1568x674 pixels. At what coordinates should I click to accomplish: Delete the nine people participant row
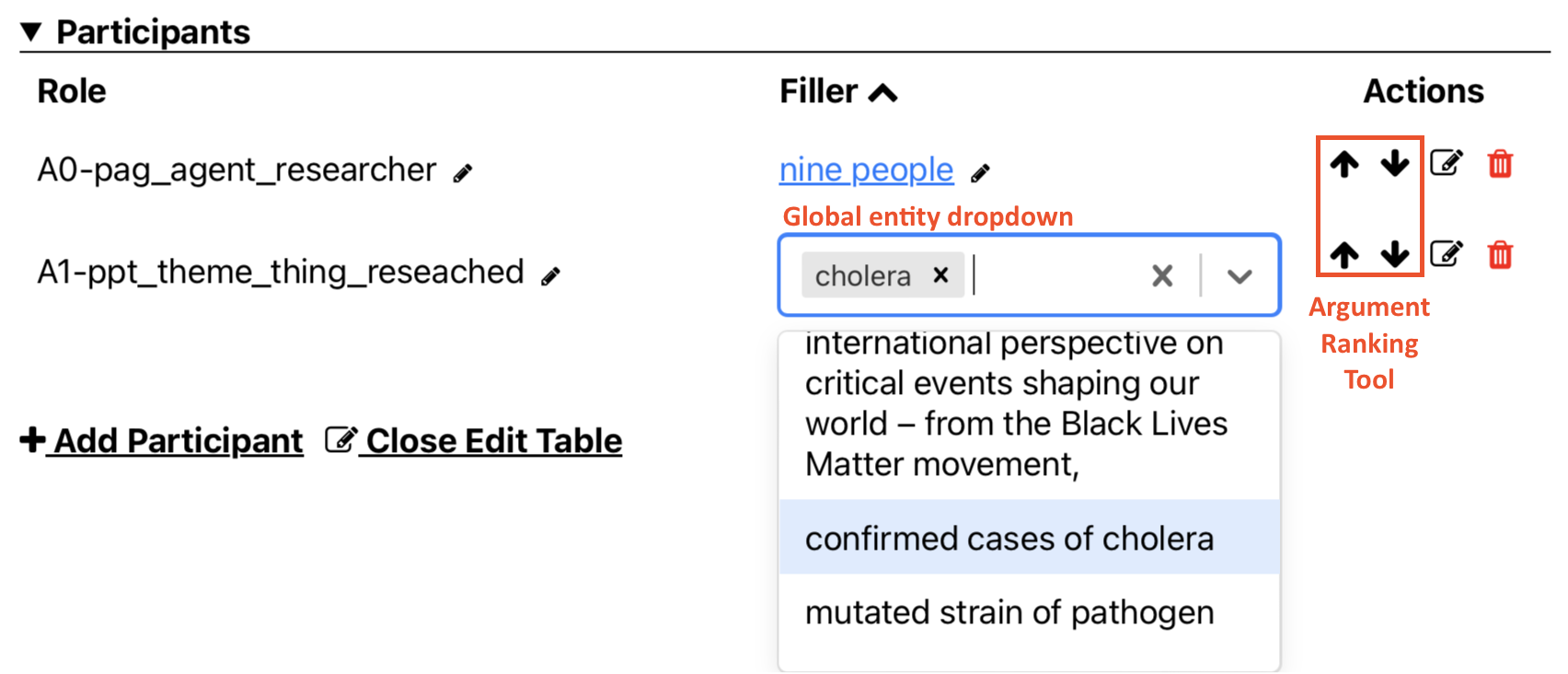[x=1500, y=164]
